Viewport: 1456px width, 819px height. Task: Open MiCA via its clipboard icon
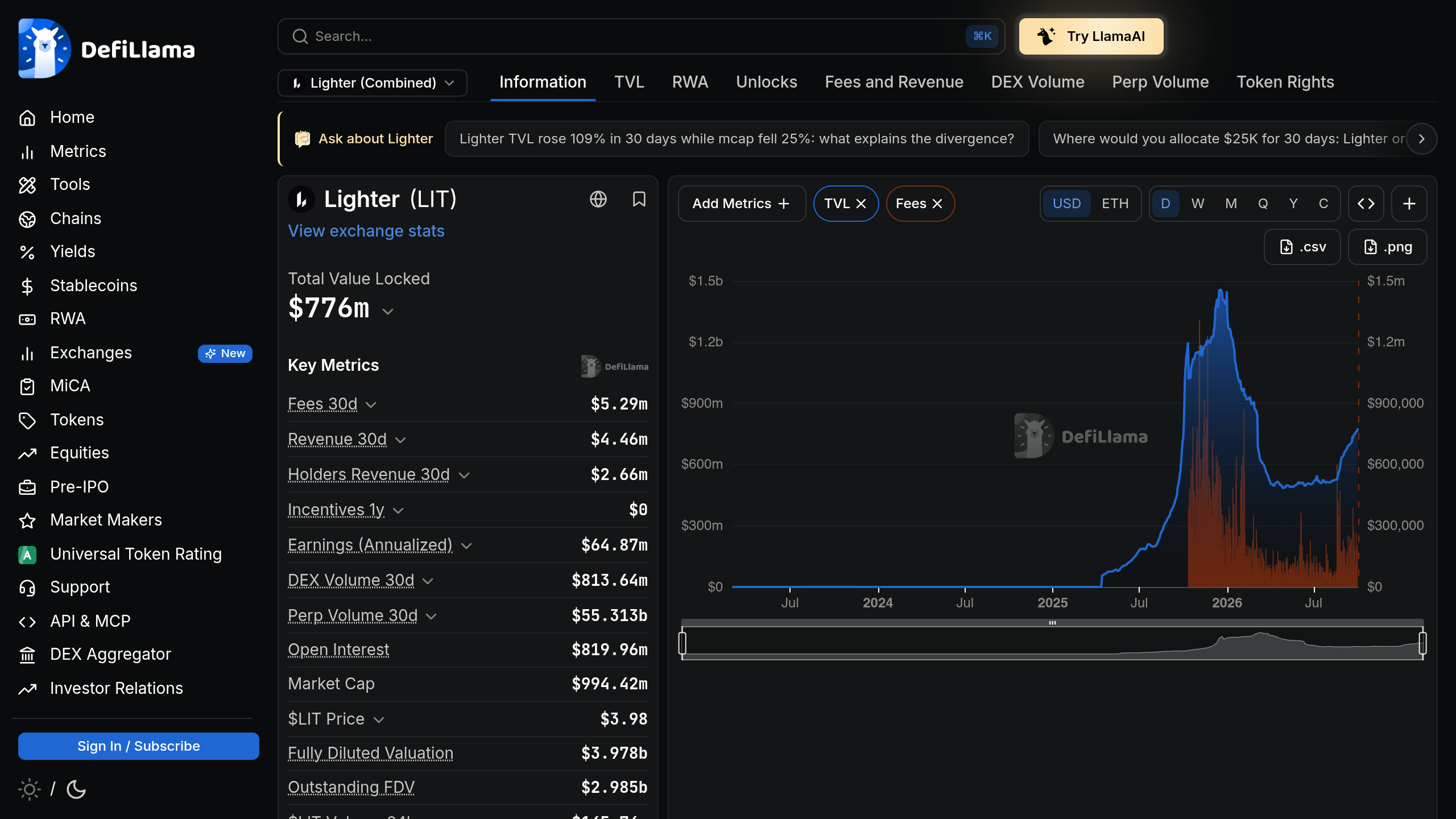[x=27, y=386]
